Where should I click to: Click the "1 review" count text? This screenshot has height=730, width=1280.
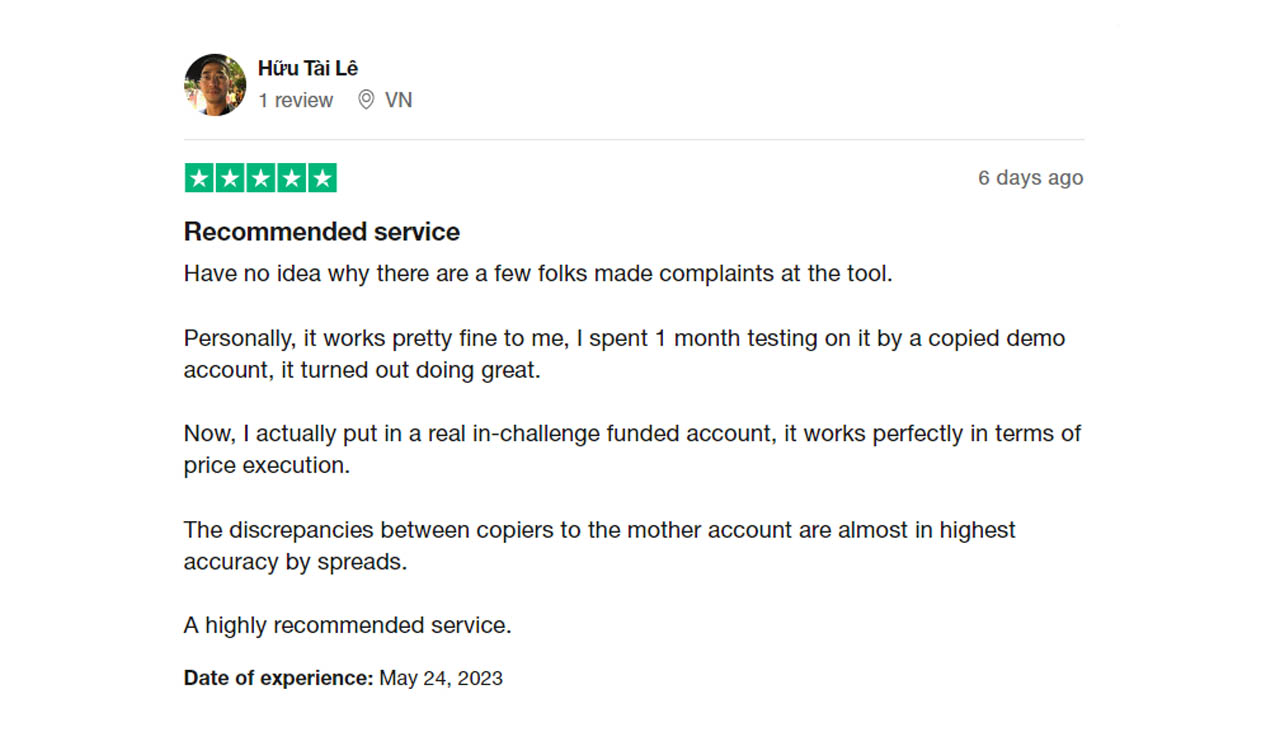click(x=295, y=100)
